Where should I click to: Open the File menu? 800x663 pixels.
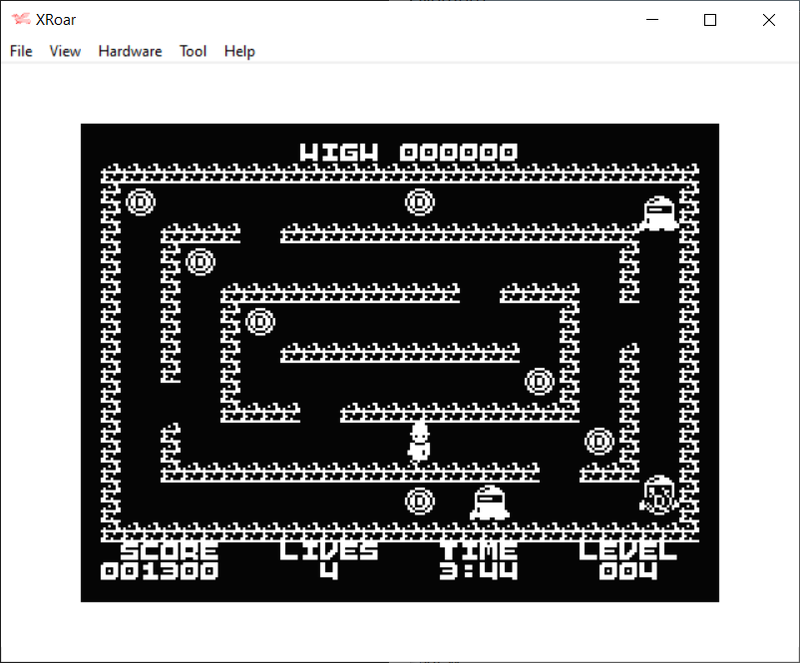(x=21, y=51)
